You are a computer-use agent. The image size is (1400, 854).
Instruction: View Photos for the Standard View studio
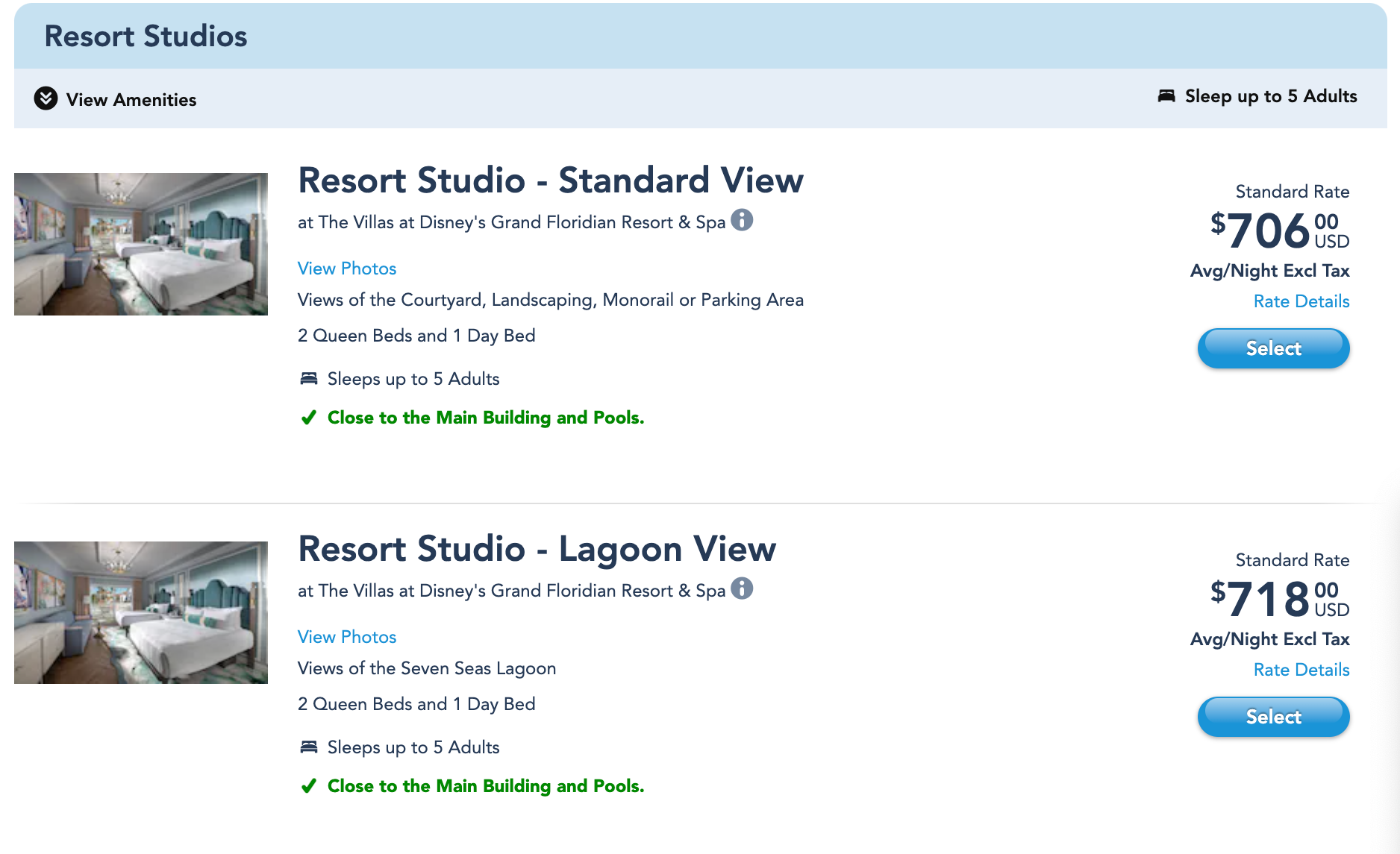coord(347,269)
